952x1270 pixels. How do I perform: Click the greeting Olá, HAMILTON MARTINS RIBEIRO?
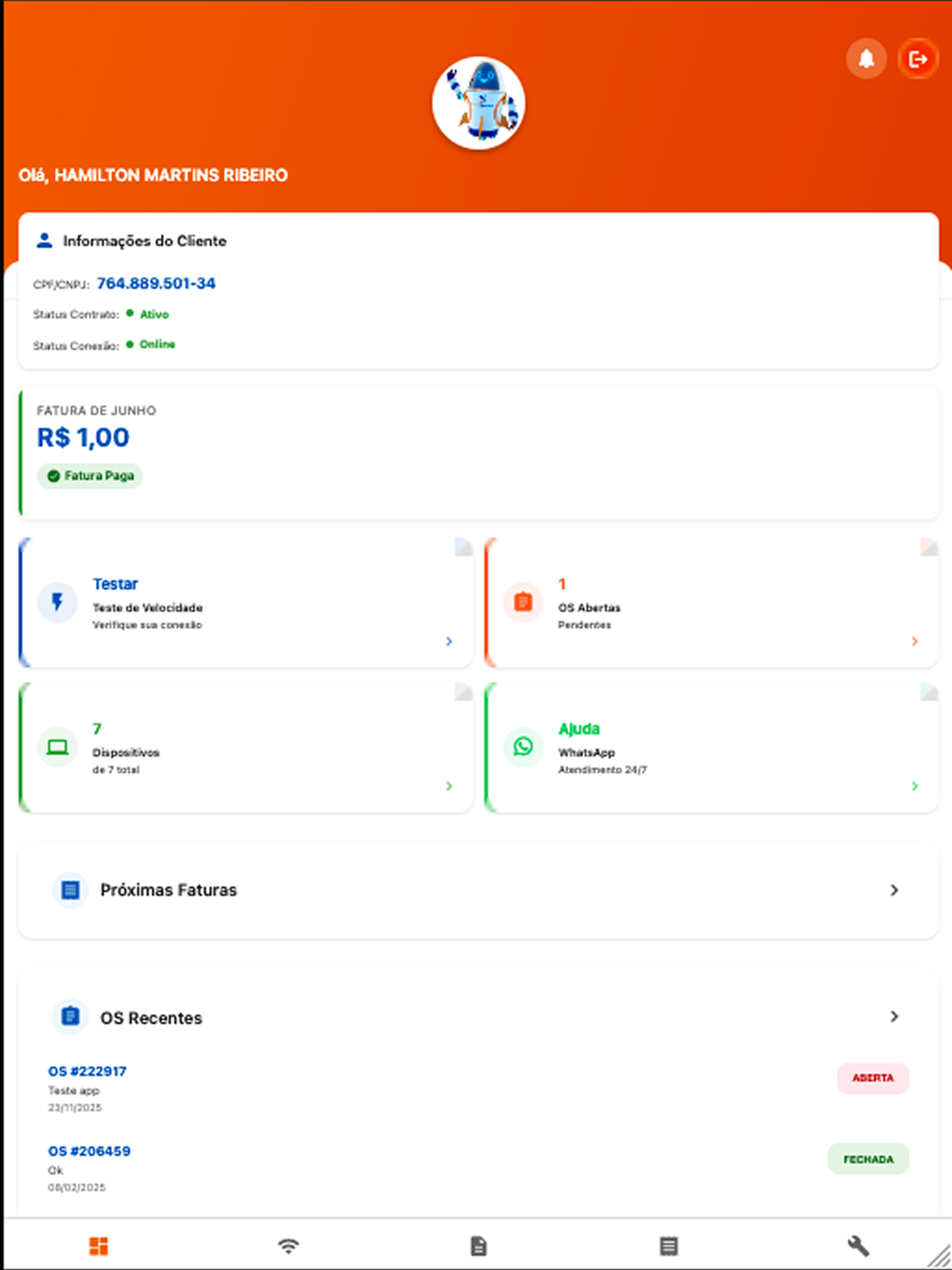pyautogui.click(x=153, y=175)
